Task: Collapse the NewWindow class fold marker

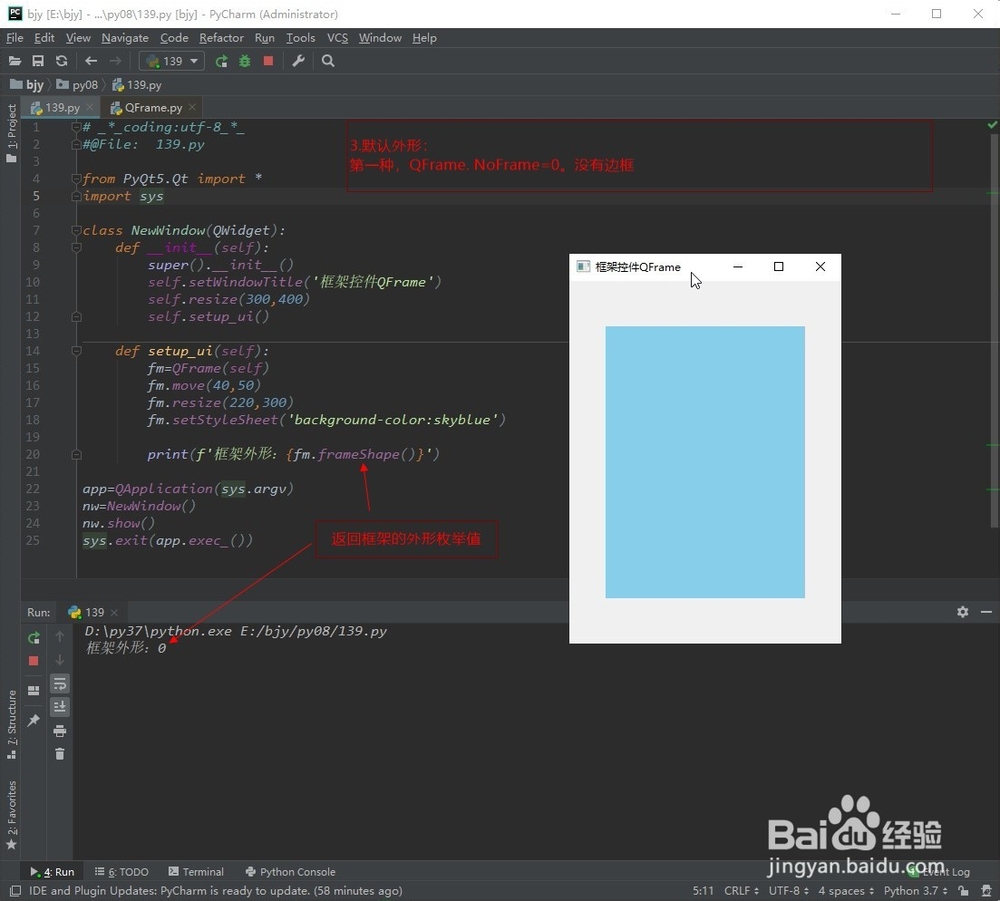Action: [x=76, y=230]
